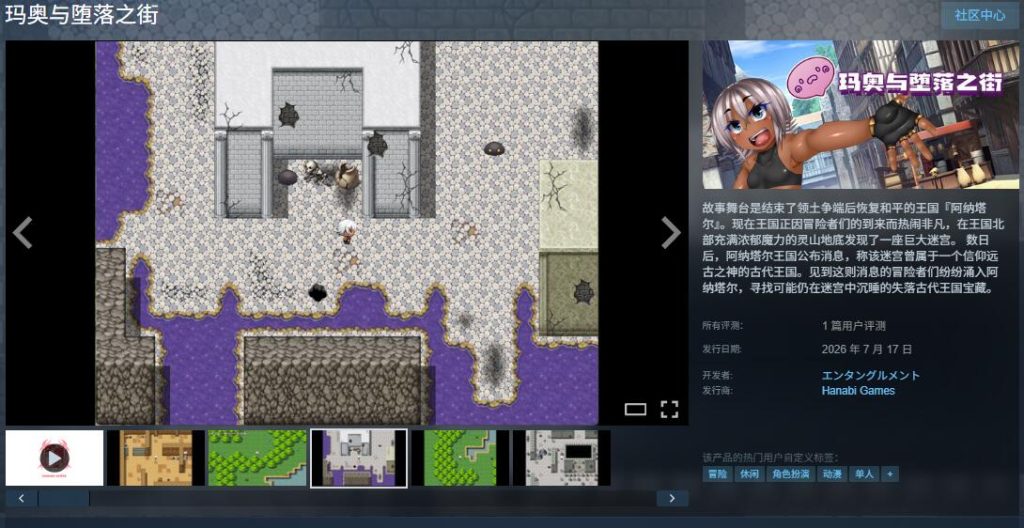Viewport: 1024px width, 528px height.
Task: Select the 单人 tag
Action: click(864, 474)
